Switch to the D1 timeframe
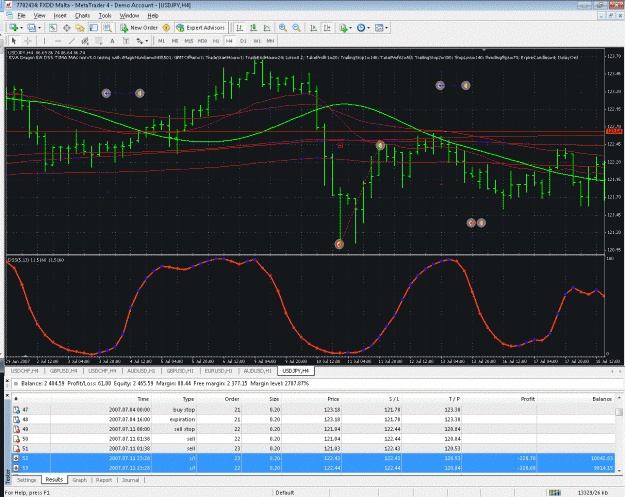This screenshot has width=625, height=497. [x=243, y=41]
